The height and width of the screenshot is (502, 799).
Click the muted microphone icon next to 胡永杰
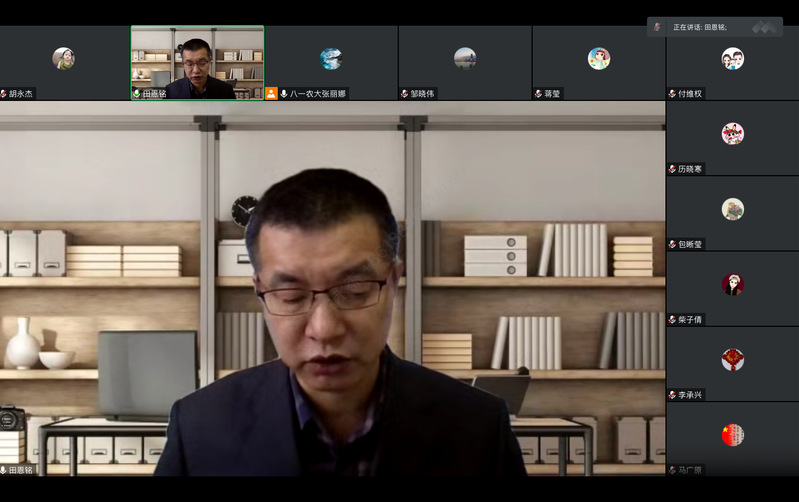tap(4, 94)
